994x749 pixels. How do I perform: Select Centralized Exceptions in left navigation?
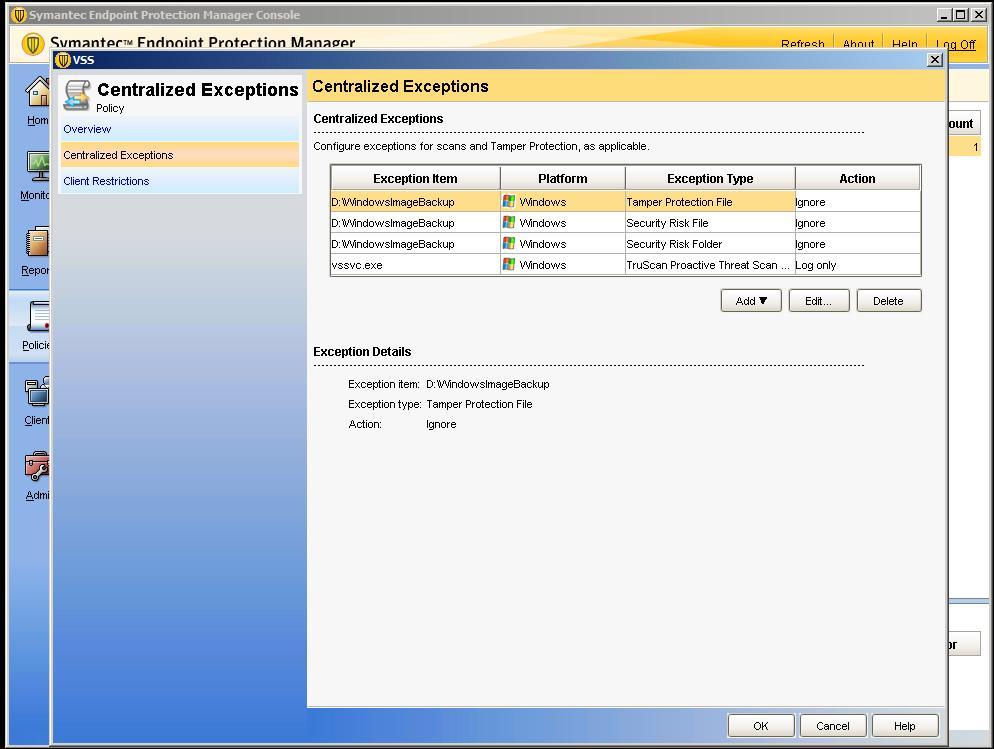(x=118, y=155)
